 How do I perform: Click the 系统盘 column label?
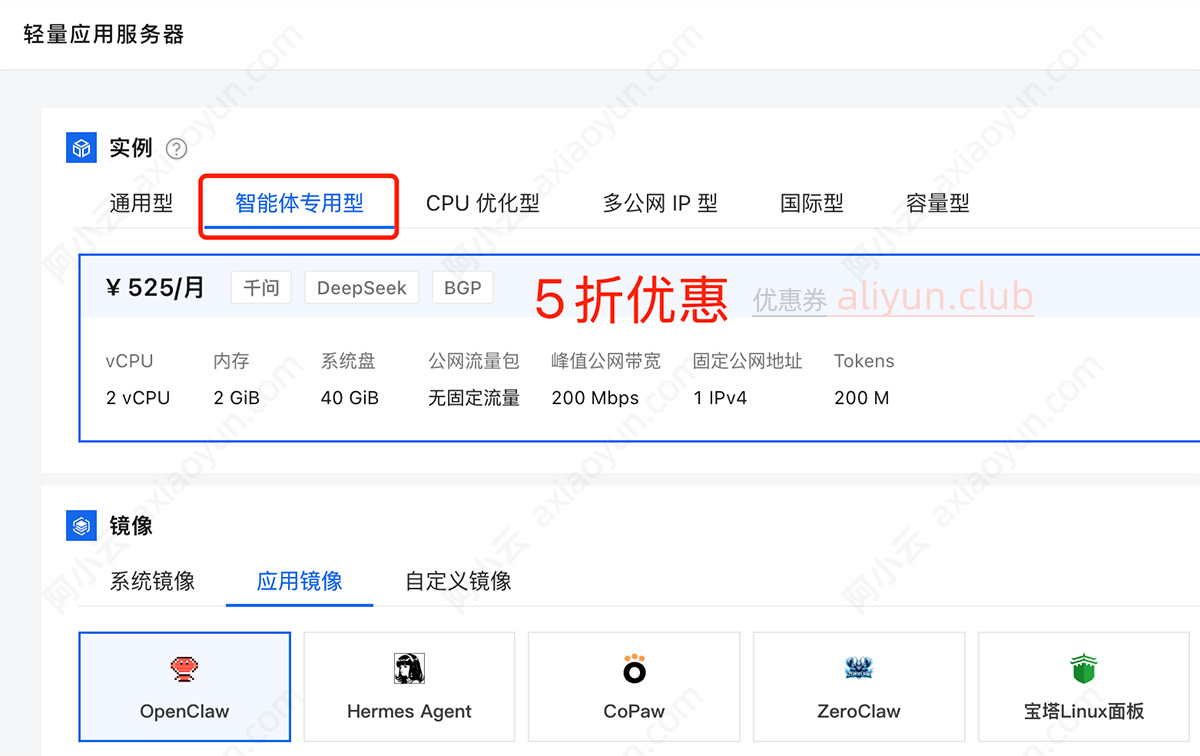[x=348, y=361]
